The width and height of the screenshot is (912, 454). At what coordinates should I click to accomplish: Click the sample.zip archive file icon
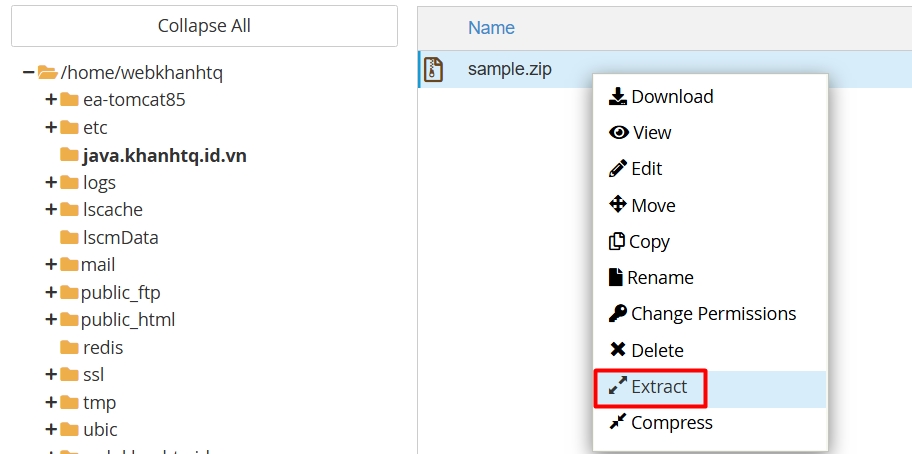click(433, 70)
